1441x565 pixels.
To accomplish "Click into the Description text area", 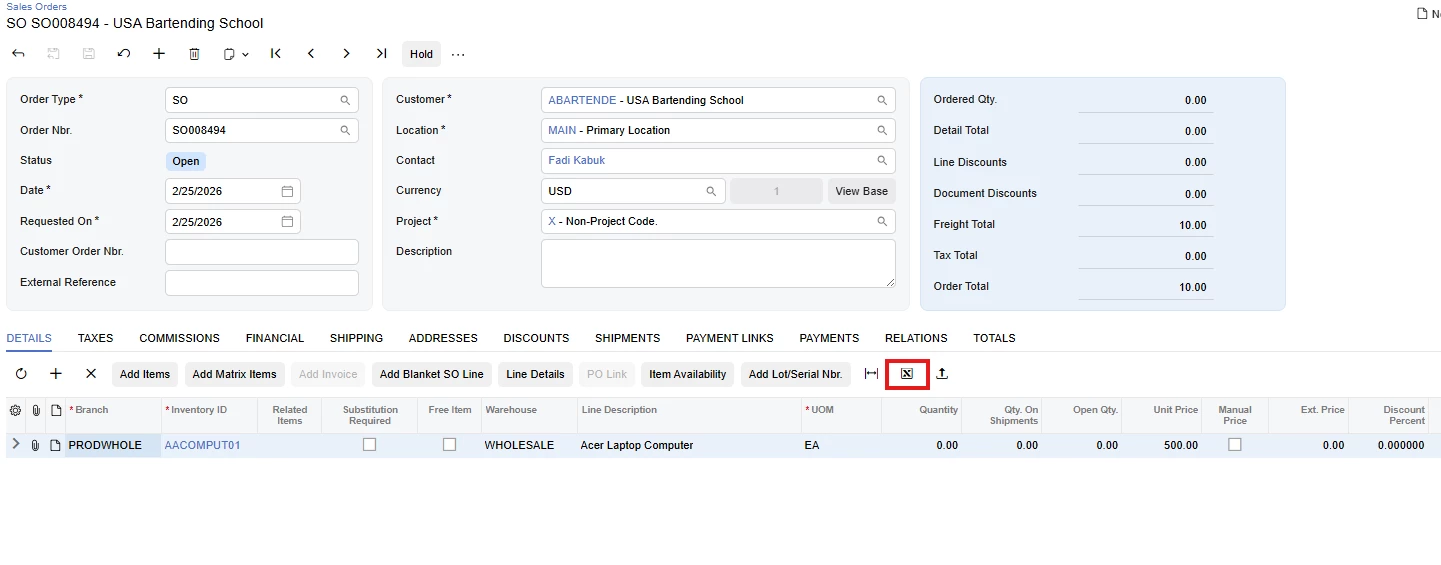I will 718,264.
